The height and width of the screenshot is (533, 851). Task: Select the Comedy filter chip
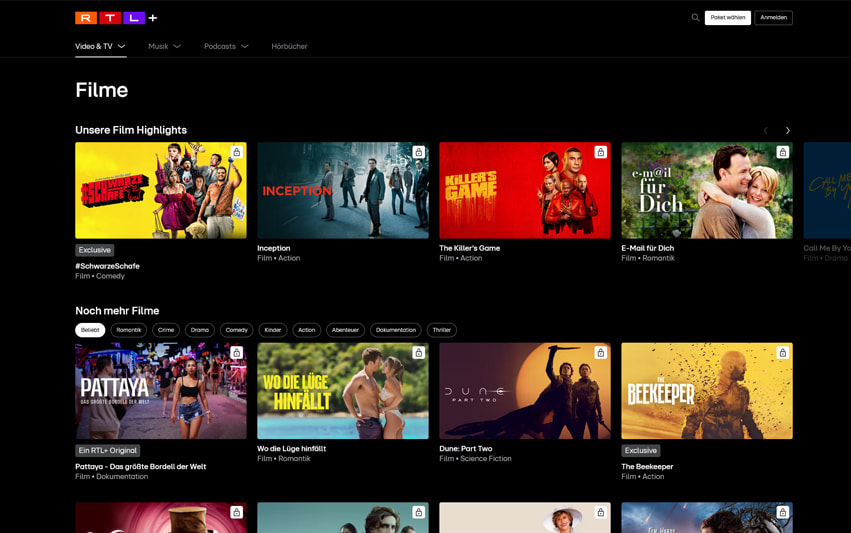click(x=237, y=330)
